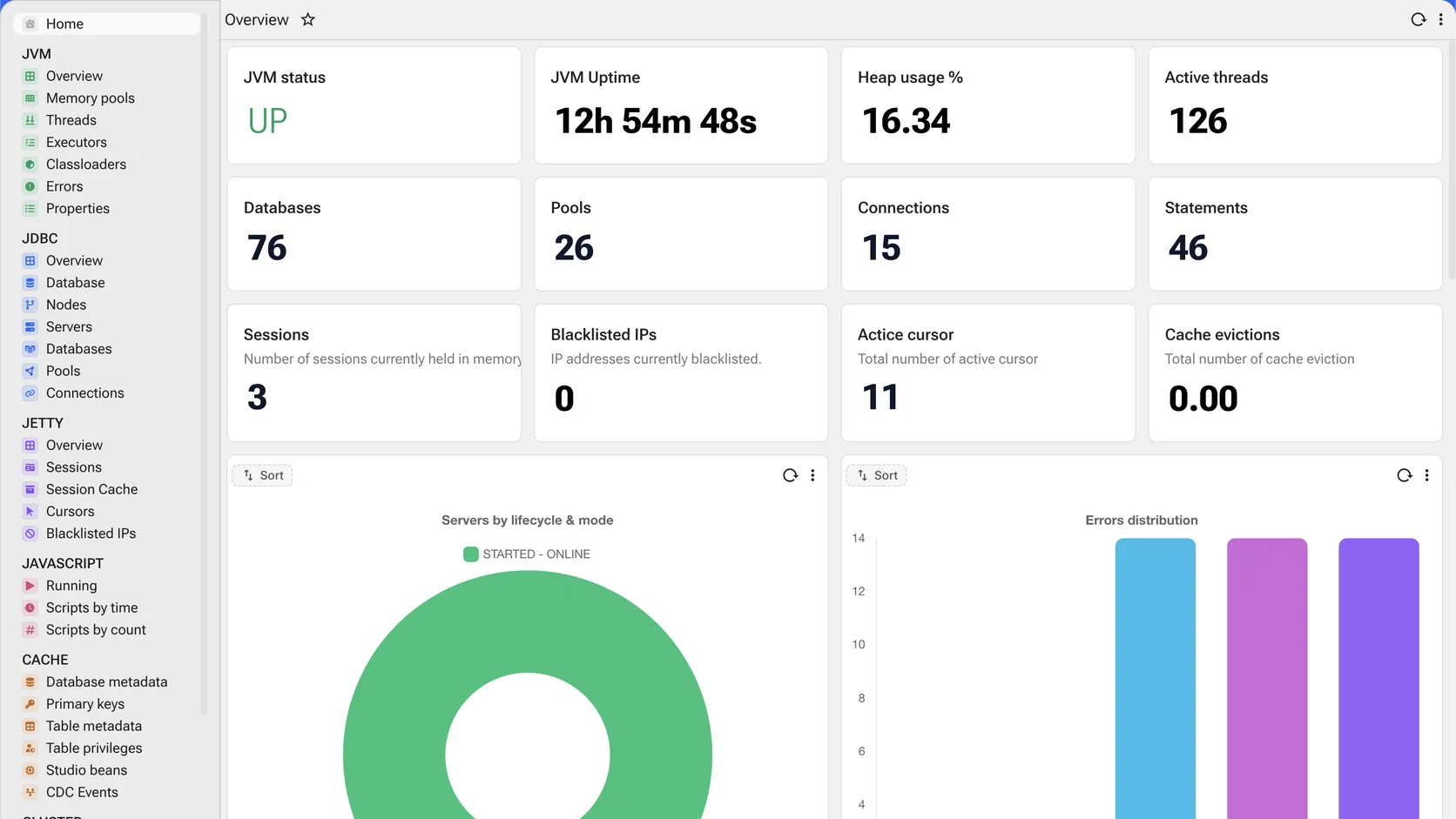Click the Memory pools icon
1456x819 pixels.
pos(30,98)
